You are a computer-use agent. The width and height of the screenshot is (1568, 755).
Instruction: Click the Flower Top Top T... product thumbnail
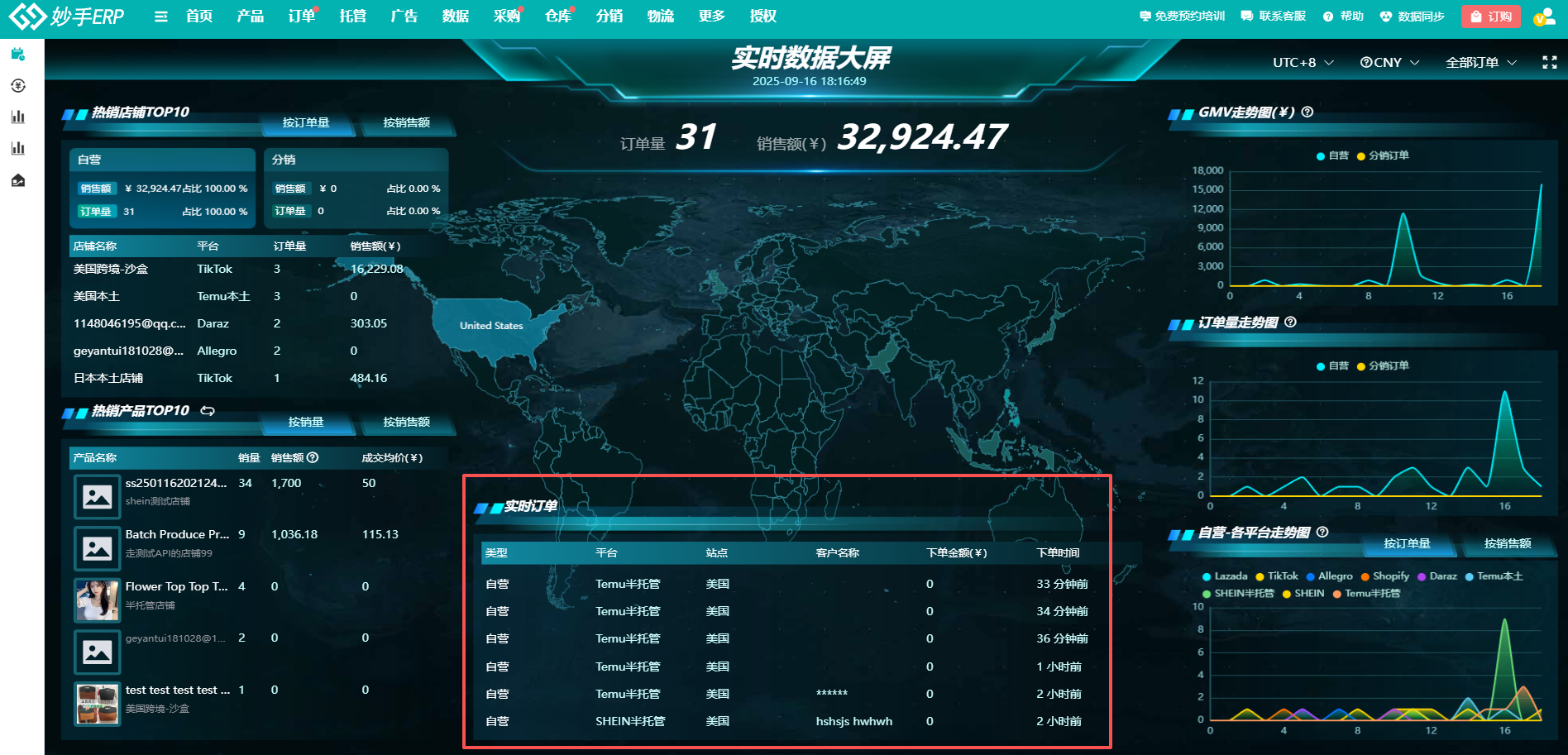[98, 600]
